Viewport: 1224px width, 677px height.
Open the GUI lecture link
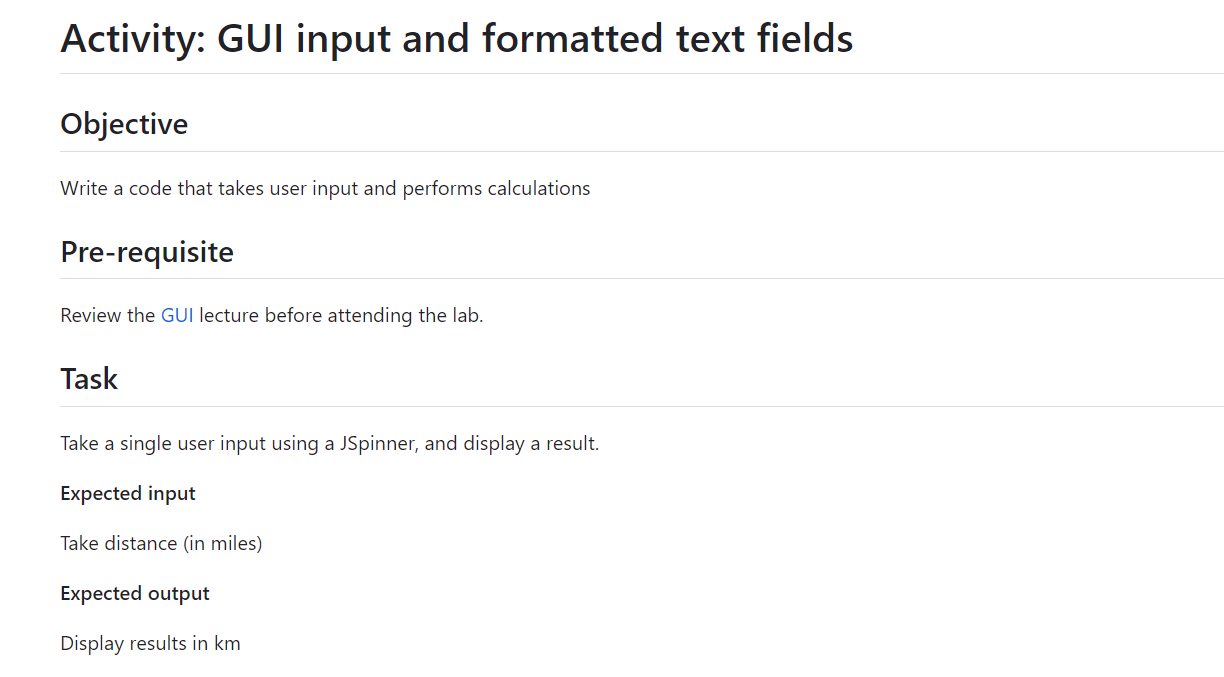pyautogui.click(x=177, y=316)
